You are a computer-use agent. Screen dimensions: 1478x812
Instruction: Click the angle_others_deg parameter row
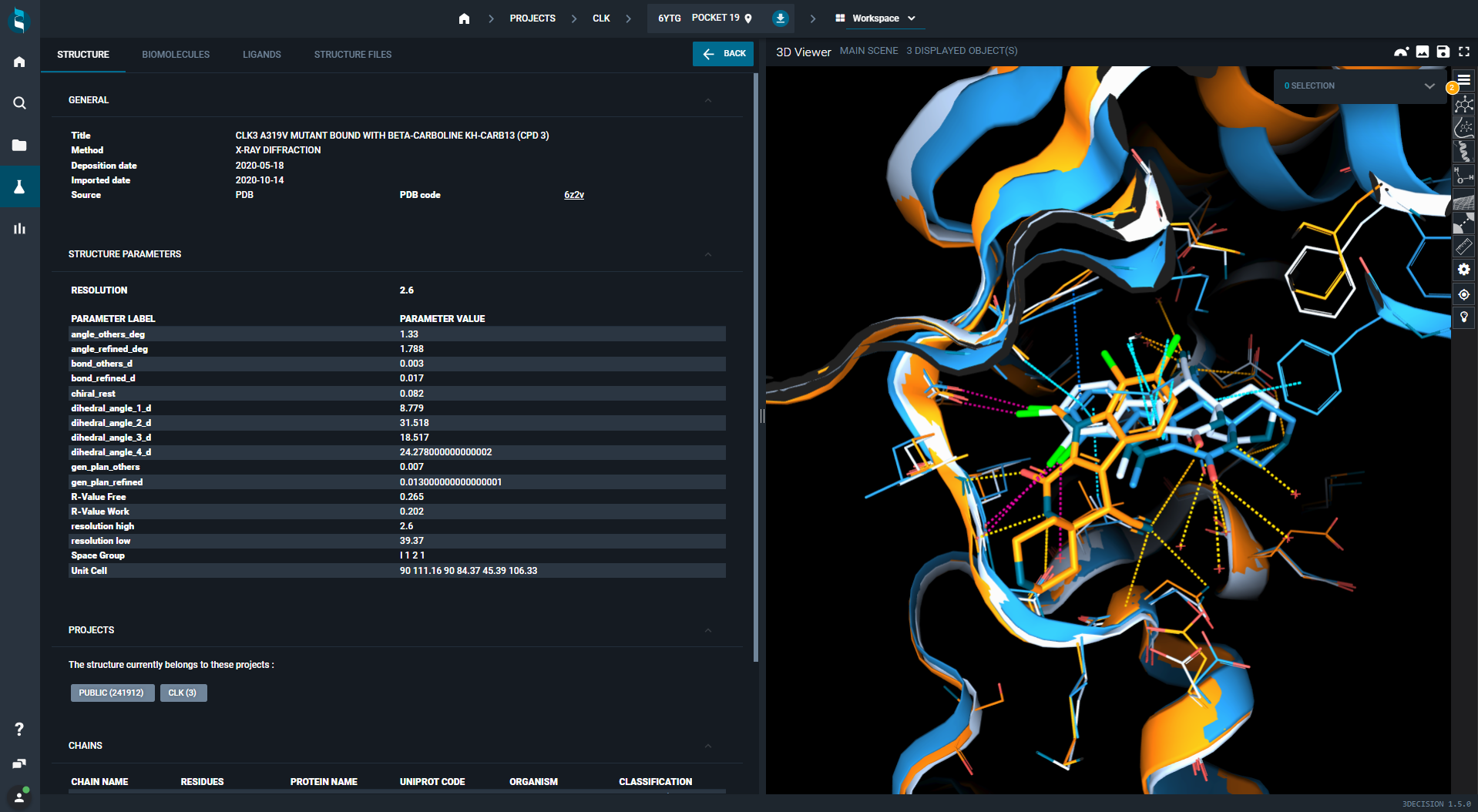click(x=397, y=334)
